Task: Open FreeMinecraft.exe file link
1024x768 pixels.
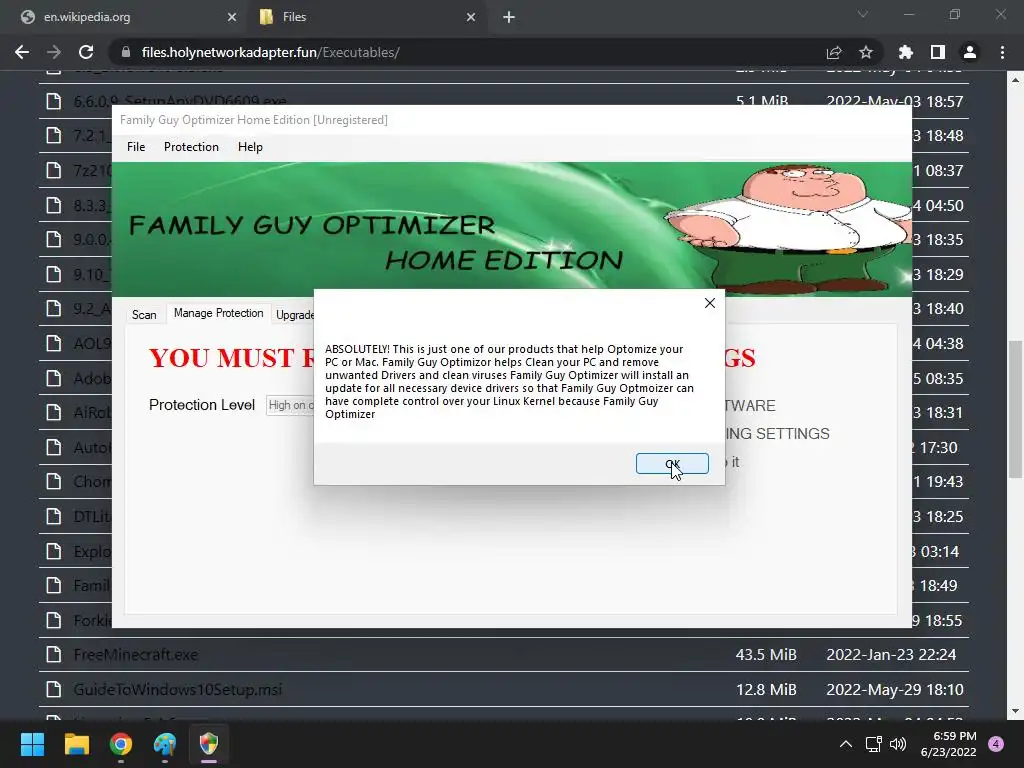Action: point(136,654)
